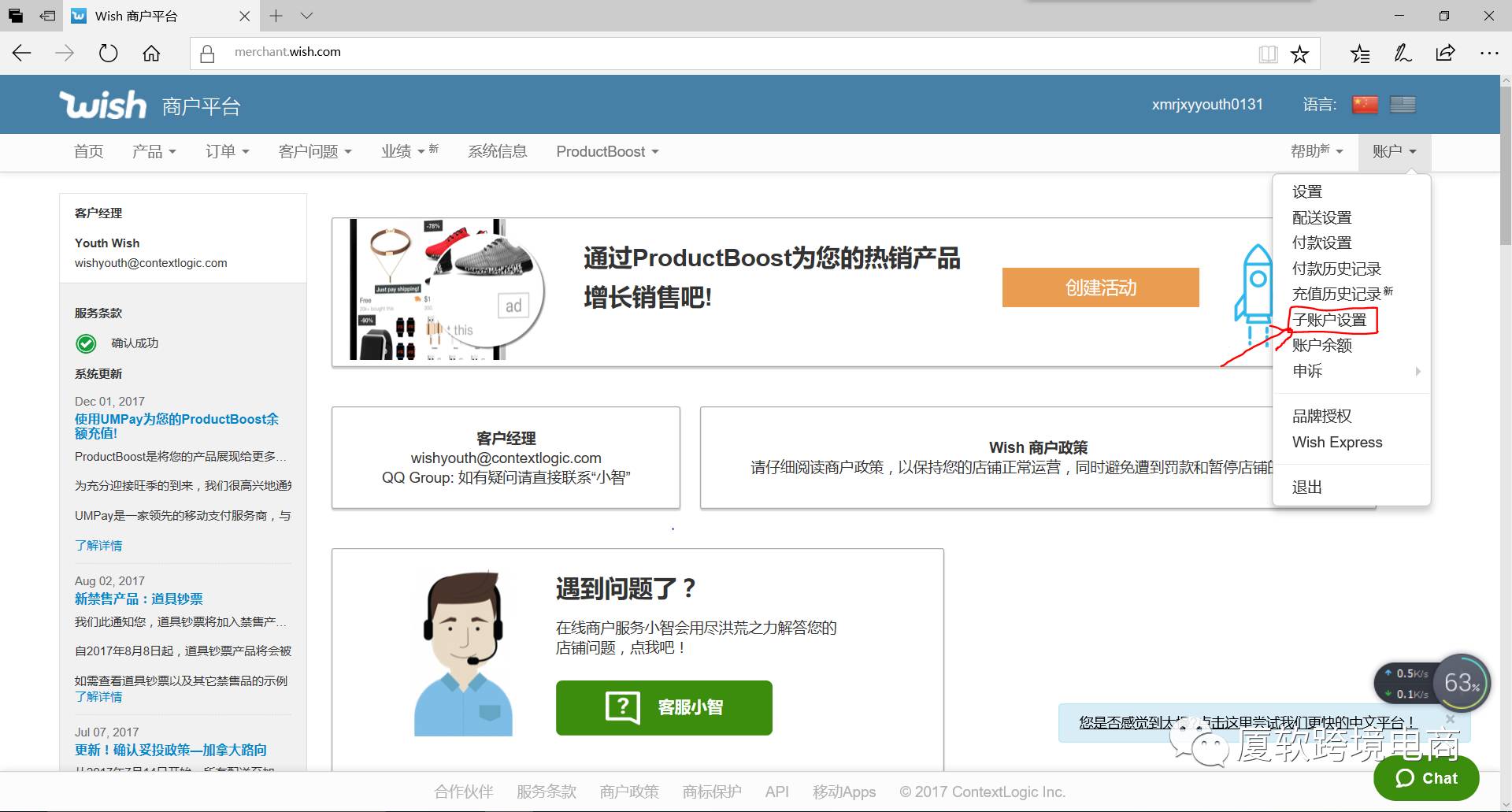This screenshot has width=1512, height=812.
Task: Go back to the previous page
Action: tap(22, 53)
